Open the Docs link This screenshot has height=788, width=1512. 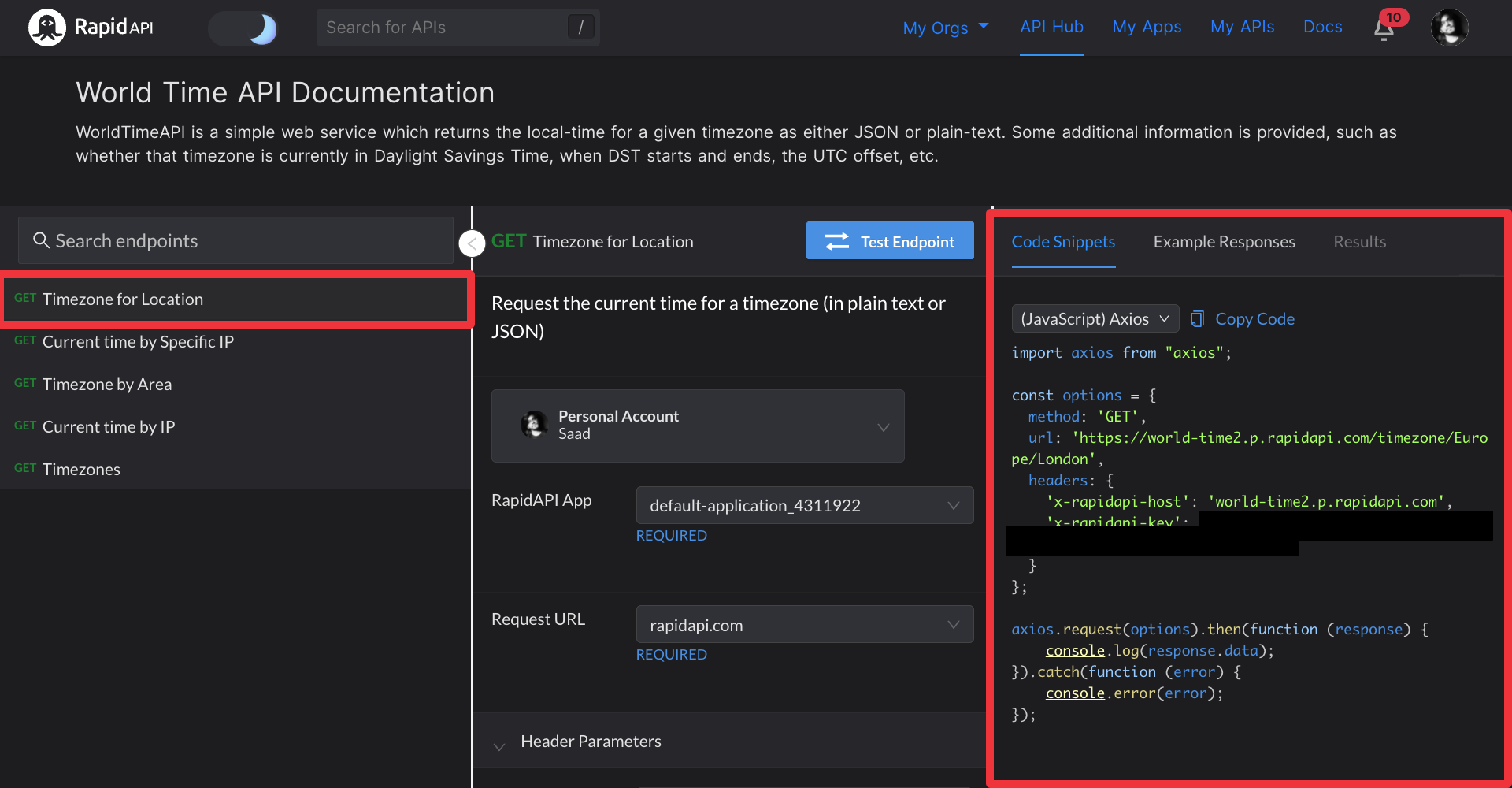1322,27
